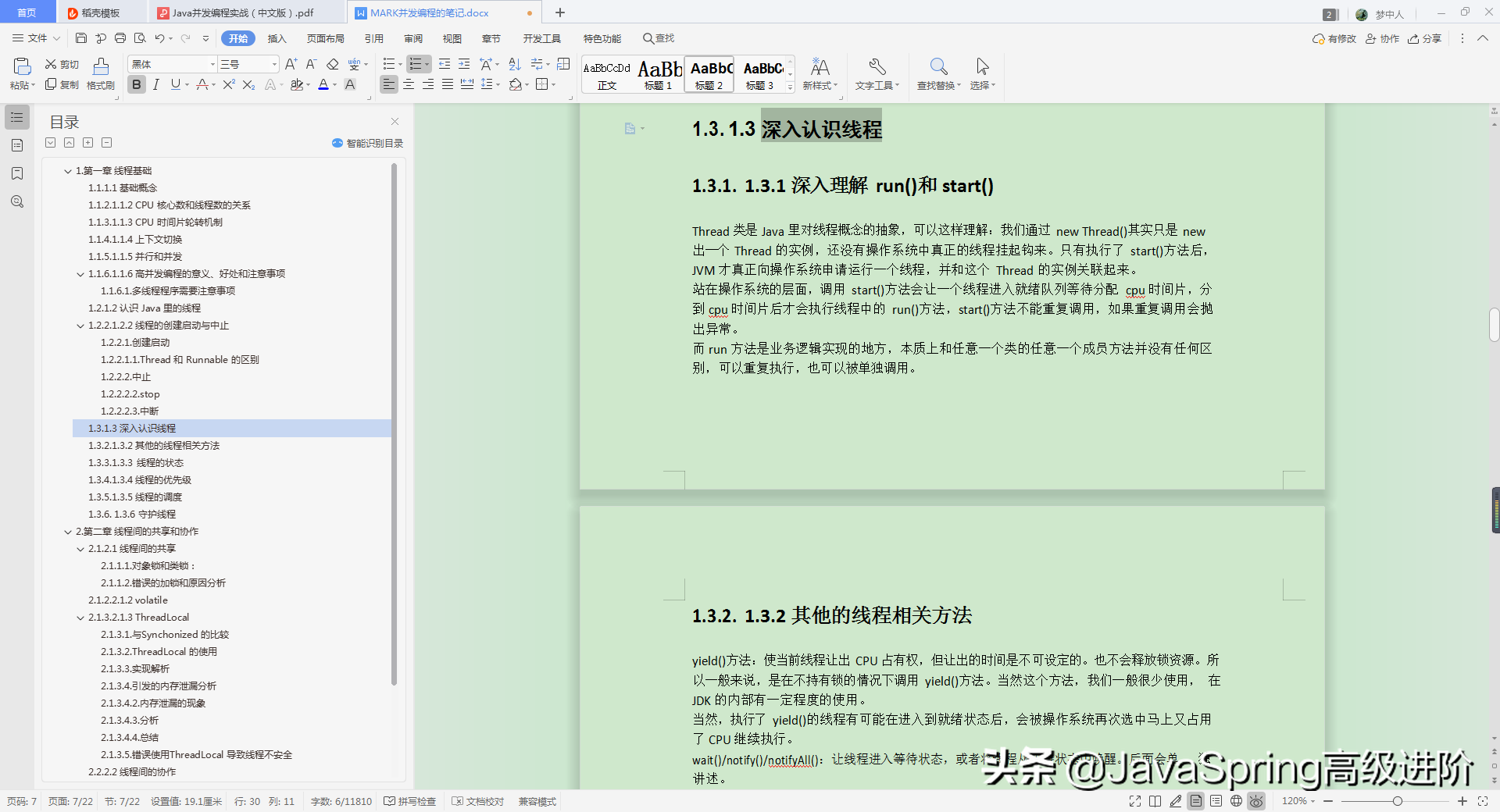Switch to reading layout view
Image resolution: width=1500 pixels, height=812 pixels.
pyautogui.click(x=1155, y=801)
